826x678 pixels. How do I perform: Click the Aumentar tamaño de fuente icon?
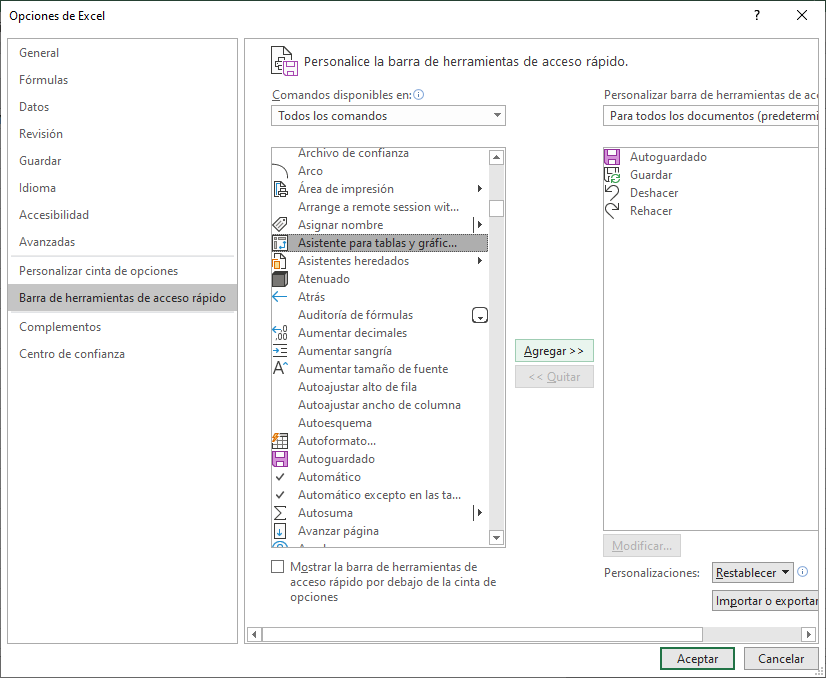[280, 369]
